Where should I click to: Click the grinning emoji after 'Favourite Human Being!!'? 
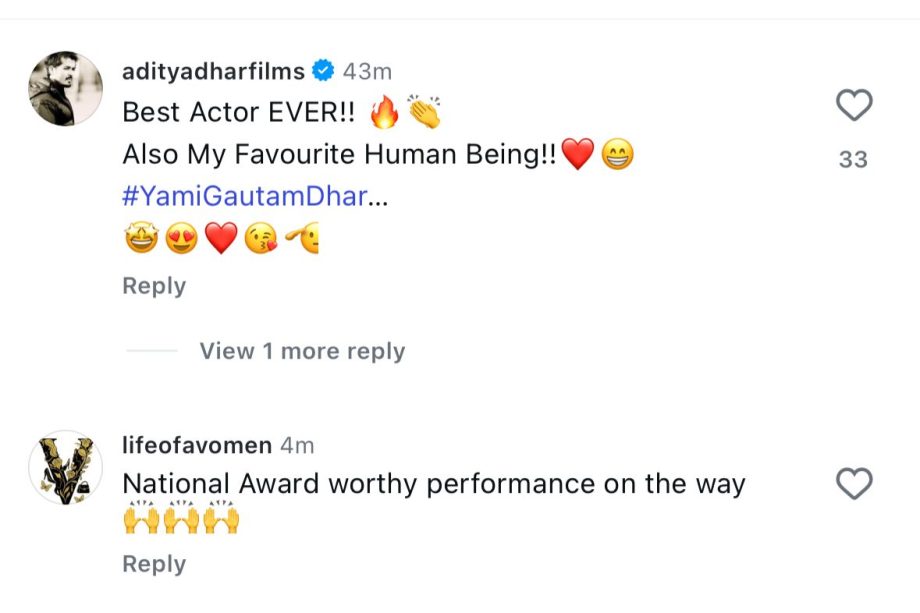[618, 155]
